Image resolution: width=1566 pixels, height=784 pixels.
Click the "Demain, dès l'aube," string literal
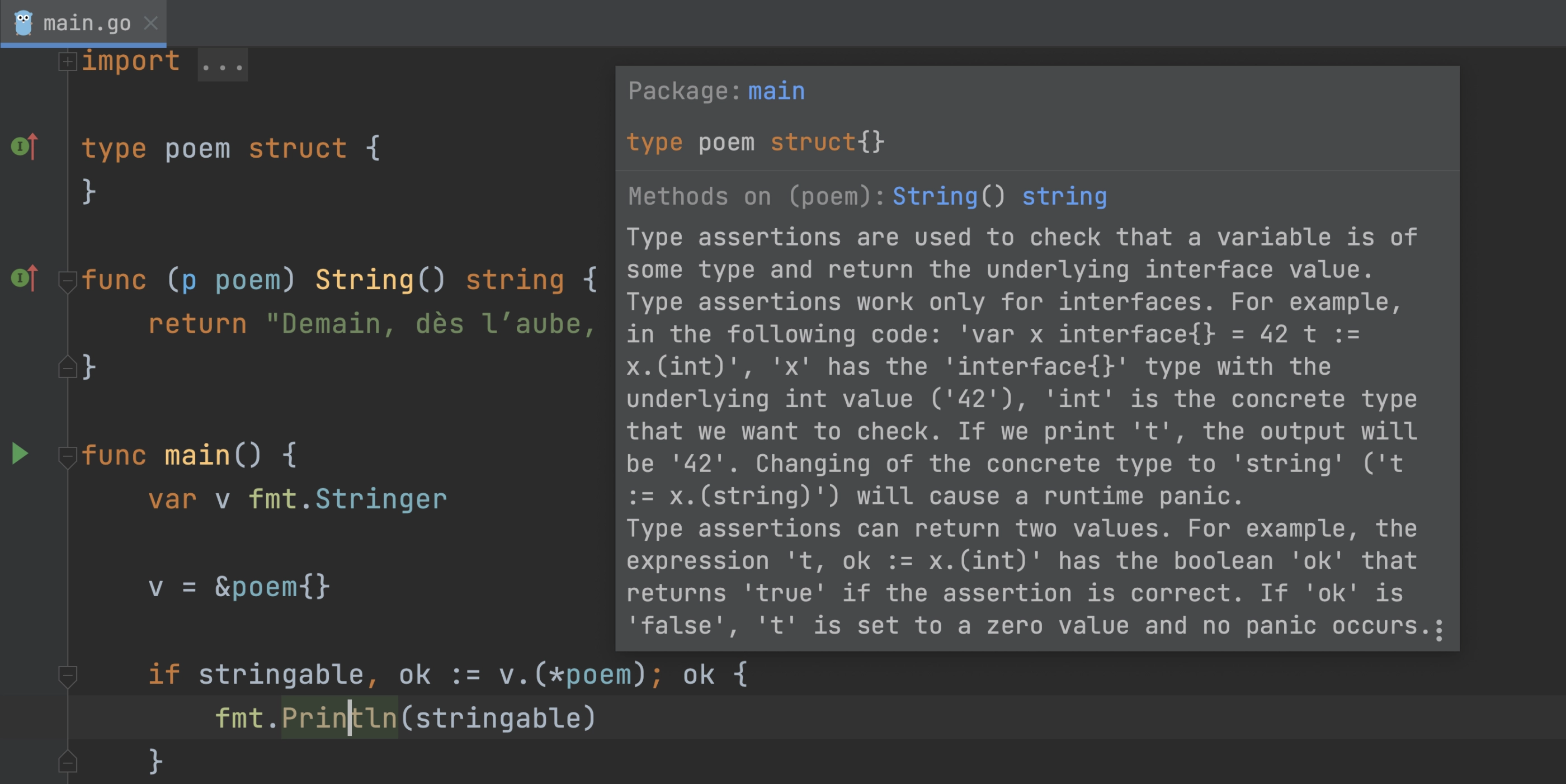[432, 324]
